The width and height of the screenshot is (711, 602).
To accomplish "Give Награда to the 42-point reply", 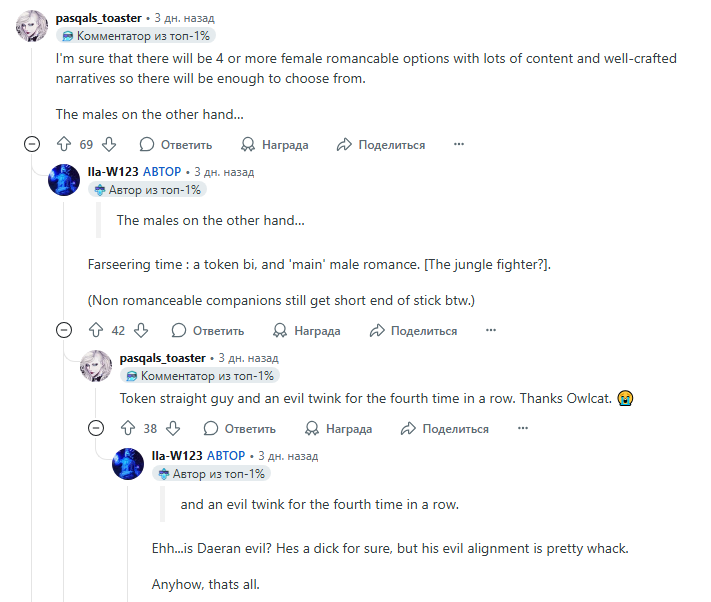I will [x=307, y=331].
